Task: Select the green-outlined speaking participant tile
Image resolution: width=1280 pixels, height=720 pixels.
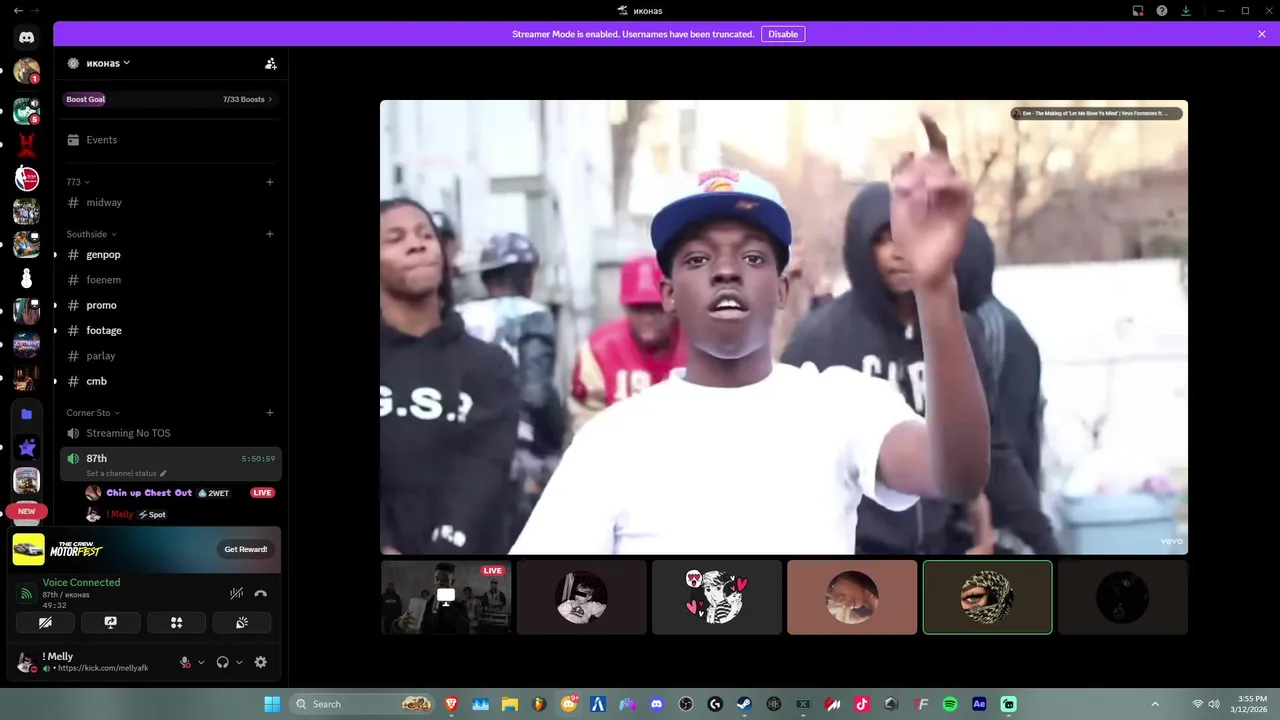Action: point(987,597)
